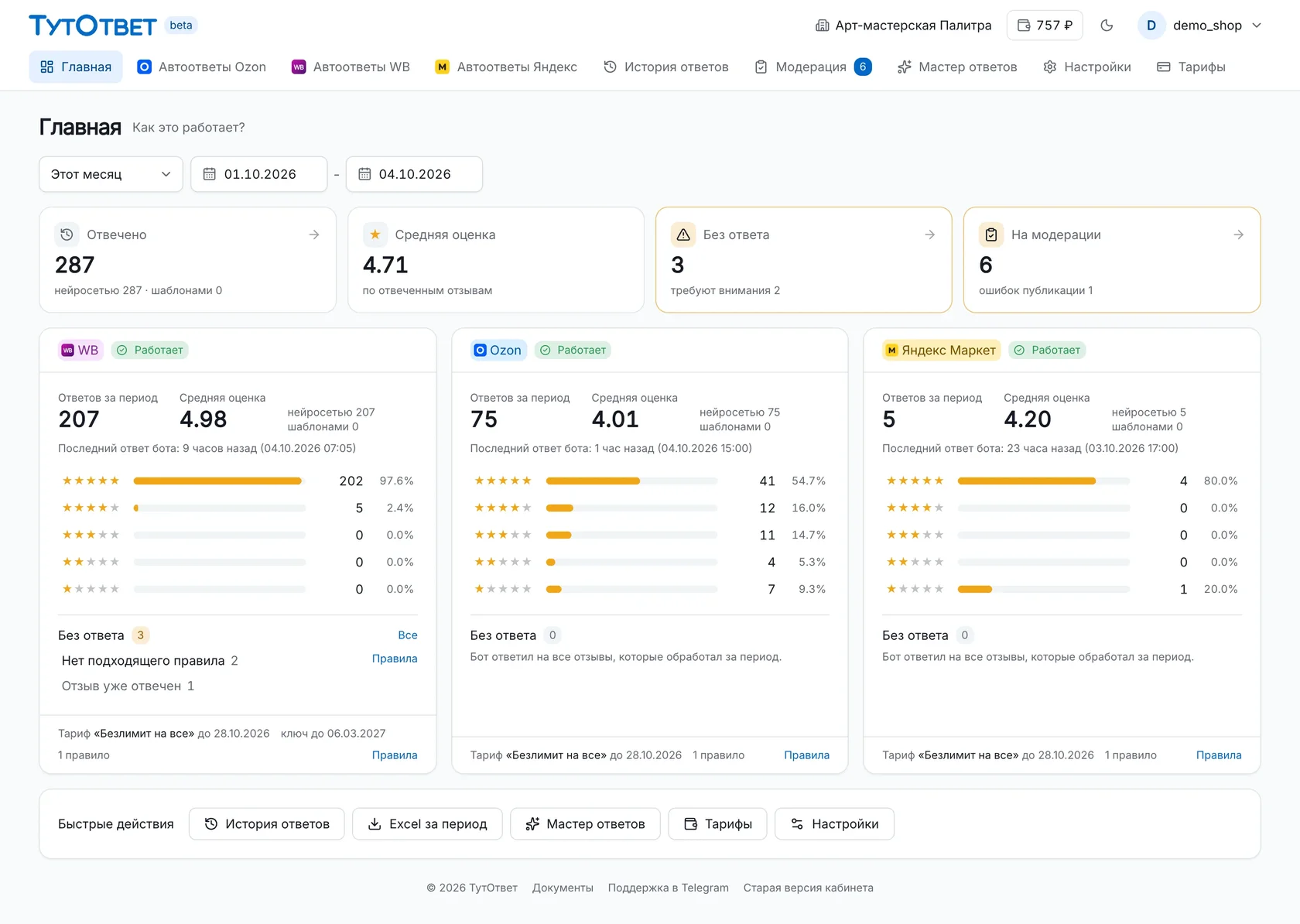Click Мастер ответов quick action button
The height and width of the screenshot is (924, 1300).
pos(585,824)
